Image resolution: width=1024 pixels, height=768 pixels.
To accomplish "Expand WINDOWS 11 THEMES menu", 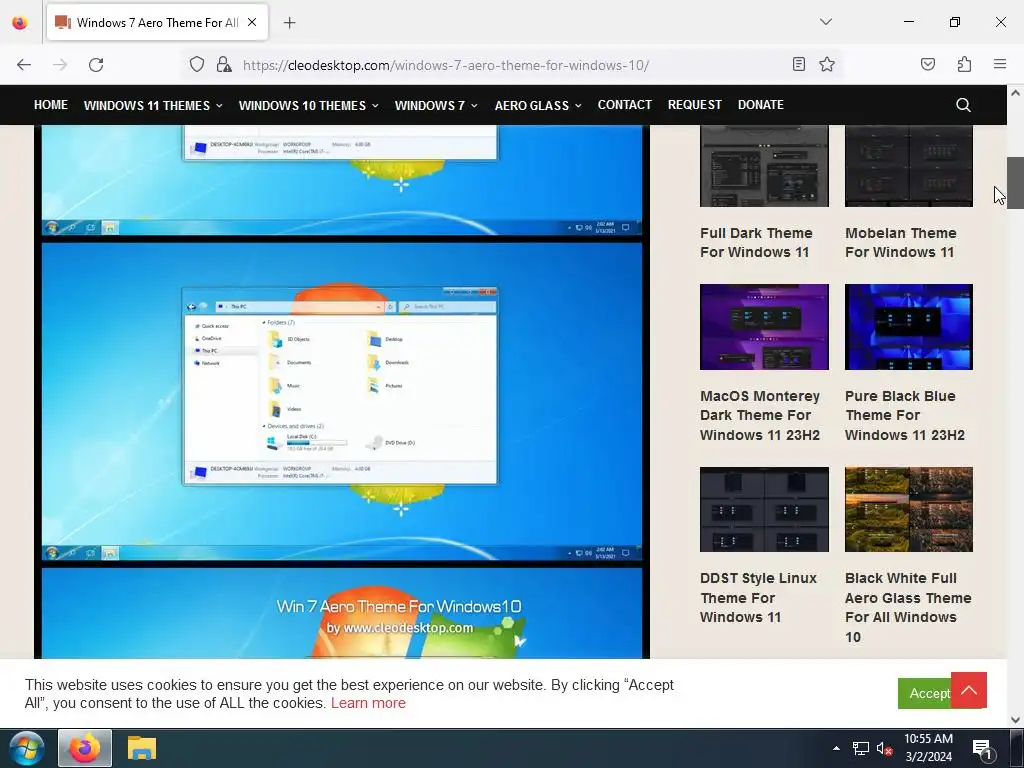I will click(153, 105).
